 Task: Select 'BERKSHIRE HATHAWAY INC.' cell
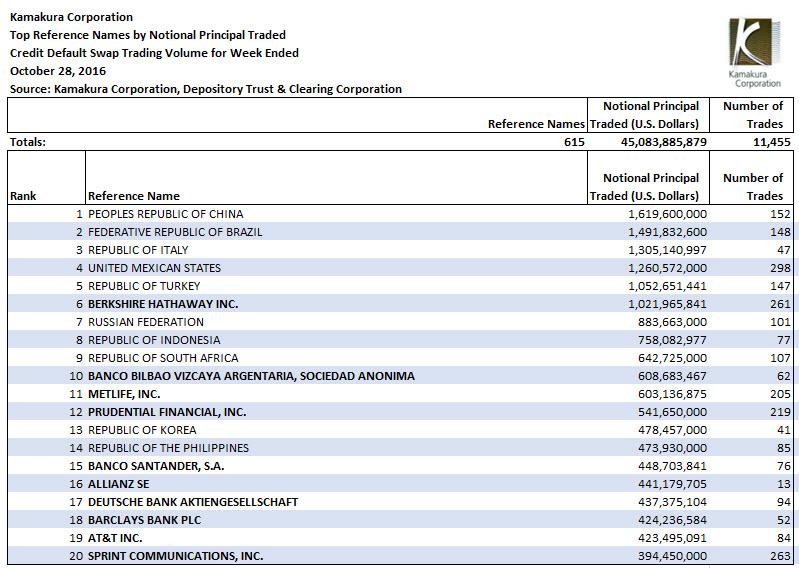pyautogui.click(x=163, y=304)
